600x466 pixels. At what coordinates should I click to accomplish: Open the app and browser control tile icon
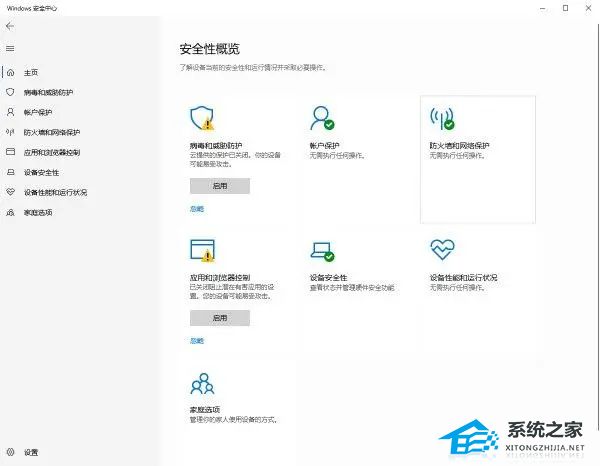202,251
